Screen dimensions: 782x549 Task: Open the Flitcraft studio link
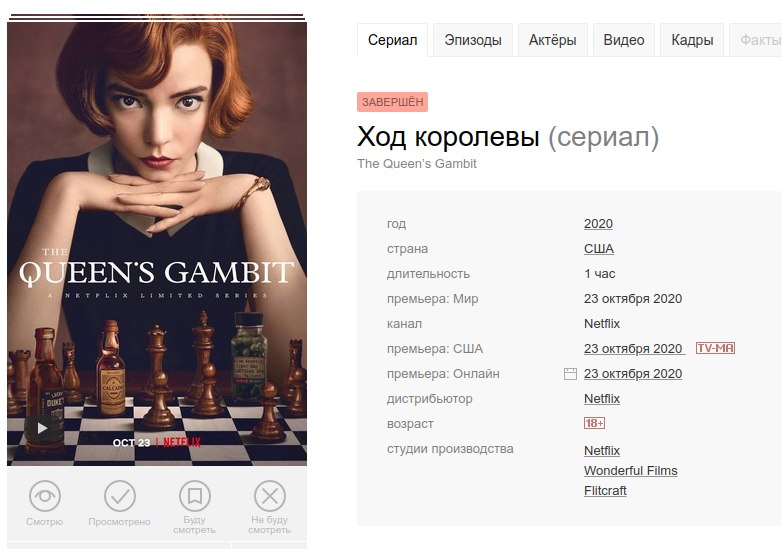(605, 491)
